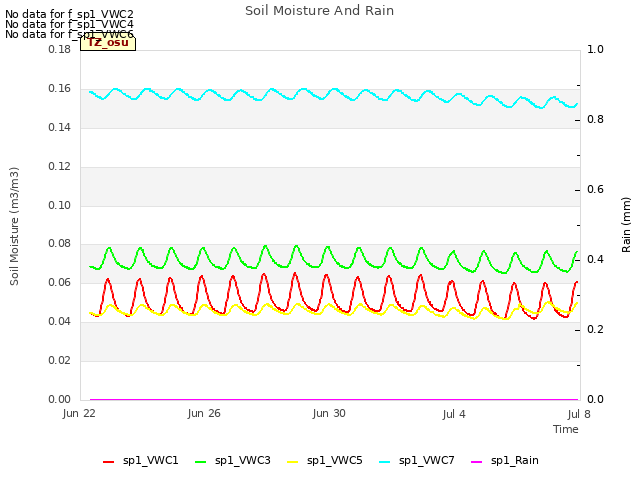640x480 pixels.
Task: Click the sp1_VWC7 legend label
Action: (427, 460)
